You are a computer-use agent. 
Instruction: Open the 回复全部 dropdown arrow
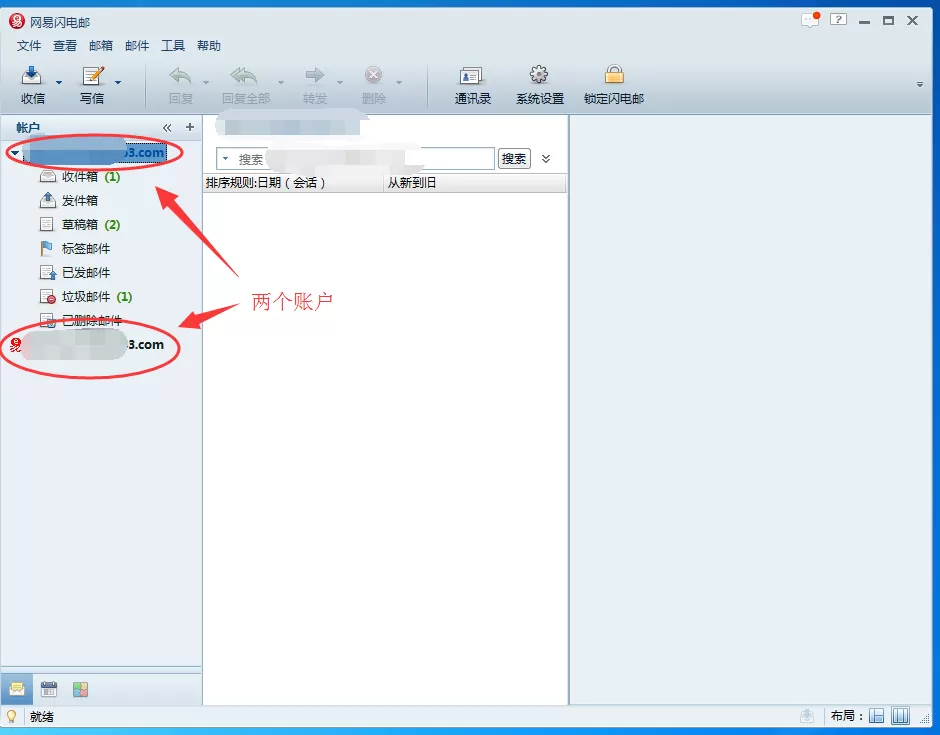(281, 82)
